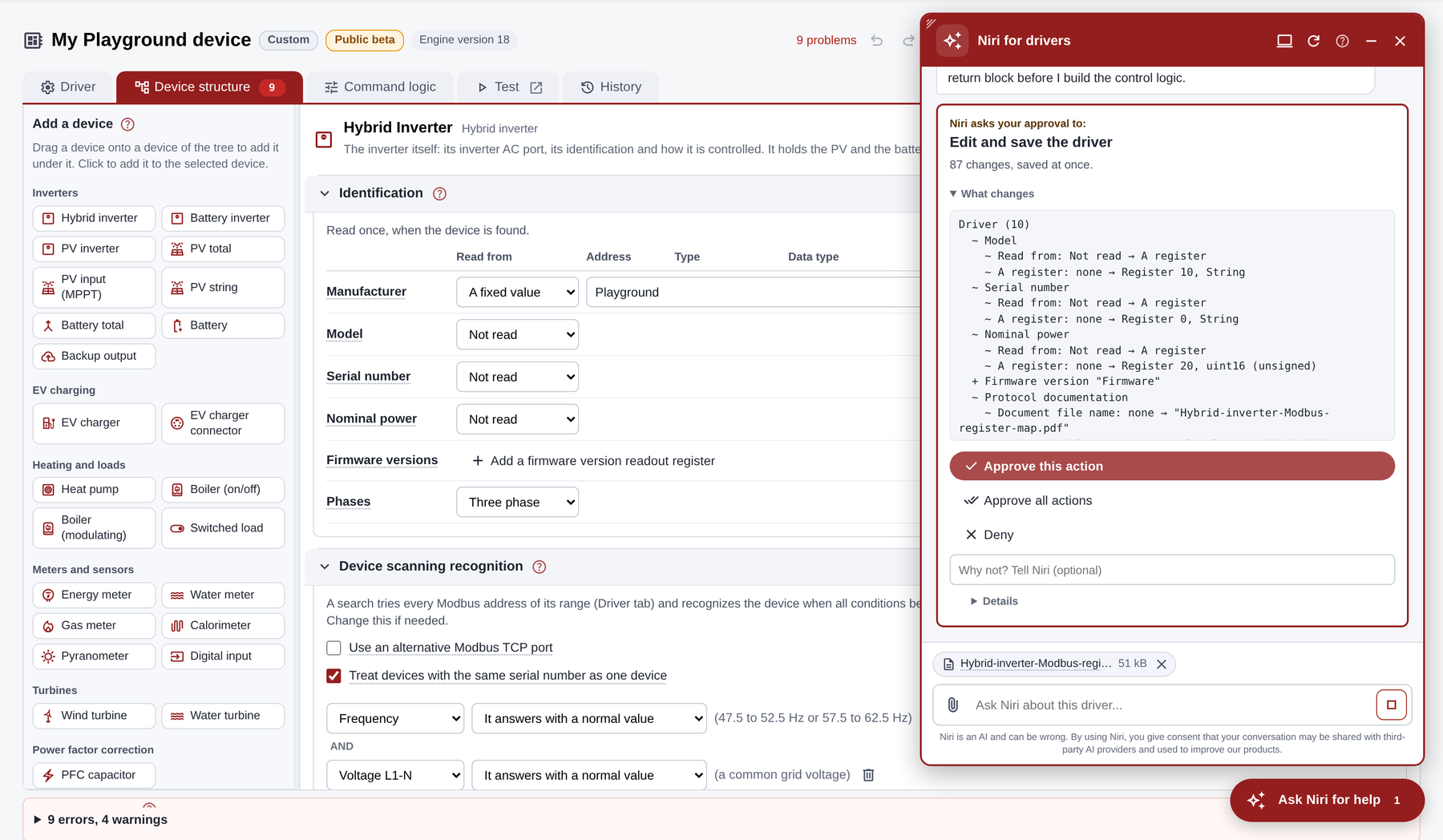Viewport: 1443px width, 840px height.
Task: Click Approve this action button
Action: 1171,466
